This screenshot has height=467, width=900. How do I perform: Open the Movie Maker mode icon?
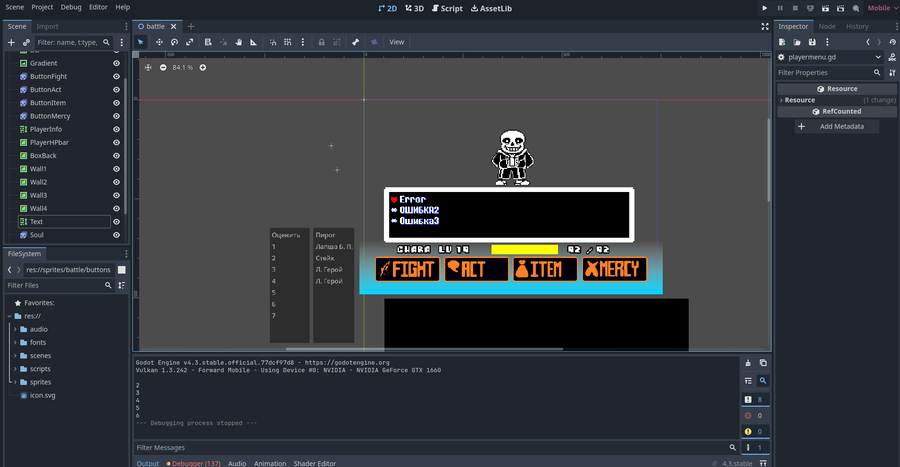(x=856, y=8)
